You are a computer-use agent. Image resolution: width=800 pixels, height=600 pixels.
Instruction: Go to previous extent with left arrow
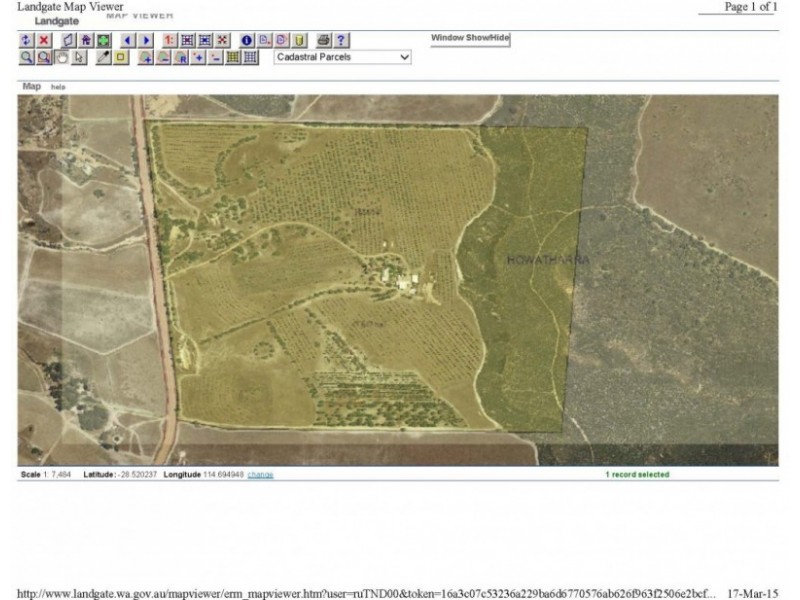pyautogui.click(x=128, y=40)
